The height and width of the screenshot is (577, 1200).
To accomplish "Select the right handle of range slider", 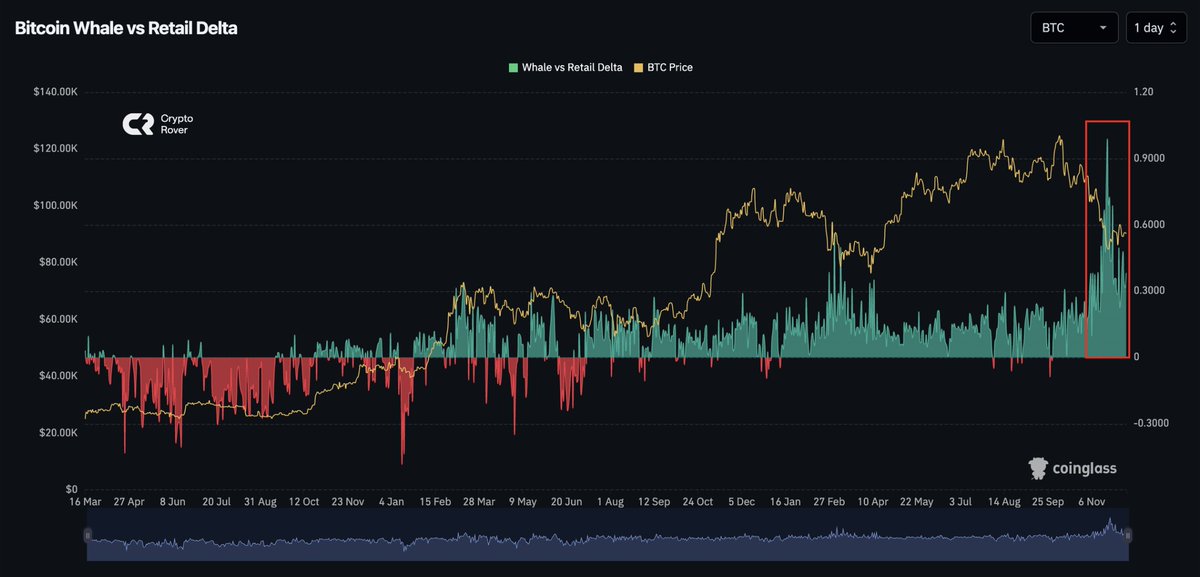I will [1127, 536].
